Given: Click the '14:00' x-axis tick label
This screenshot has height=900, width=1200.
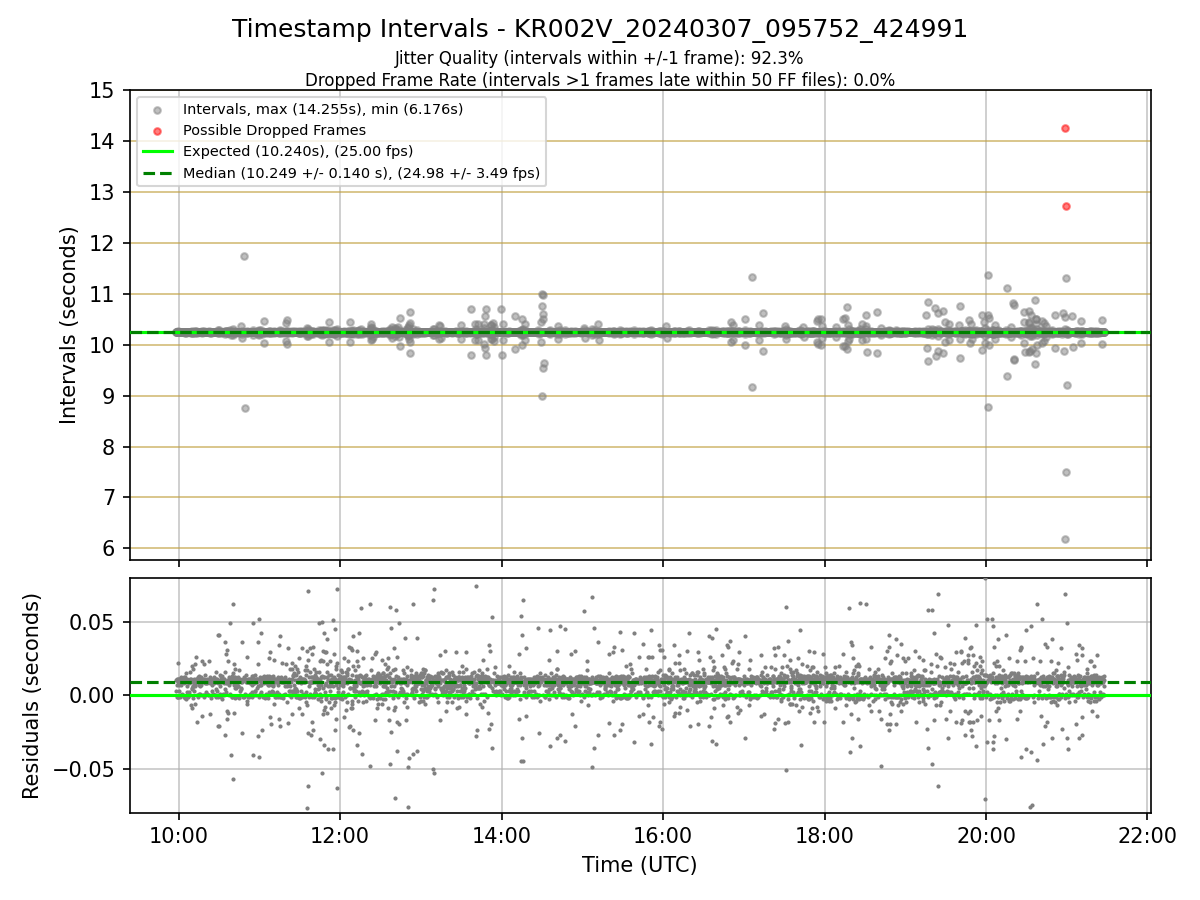Looking at the screenshot, I should 502,834.
